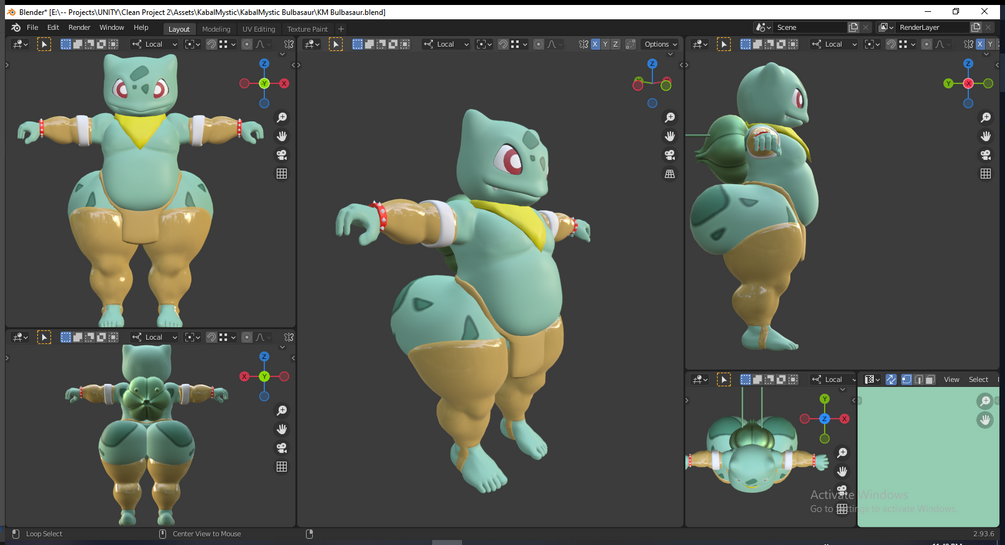Enable Z axis mirror in center viewport header

point(615,44)
